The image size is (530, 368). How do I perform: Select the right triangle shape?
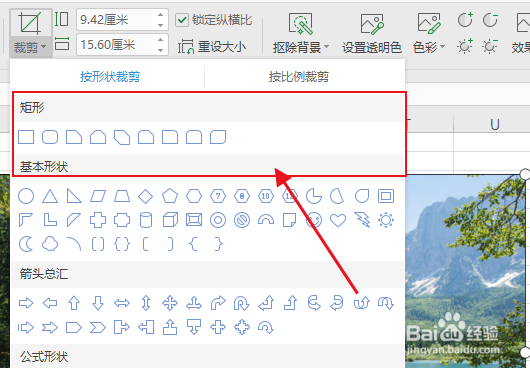pos(74,196)
